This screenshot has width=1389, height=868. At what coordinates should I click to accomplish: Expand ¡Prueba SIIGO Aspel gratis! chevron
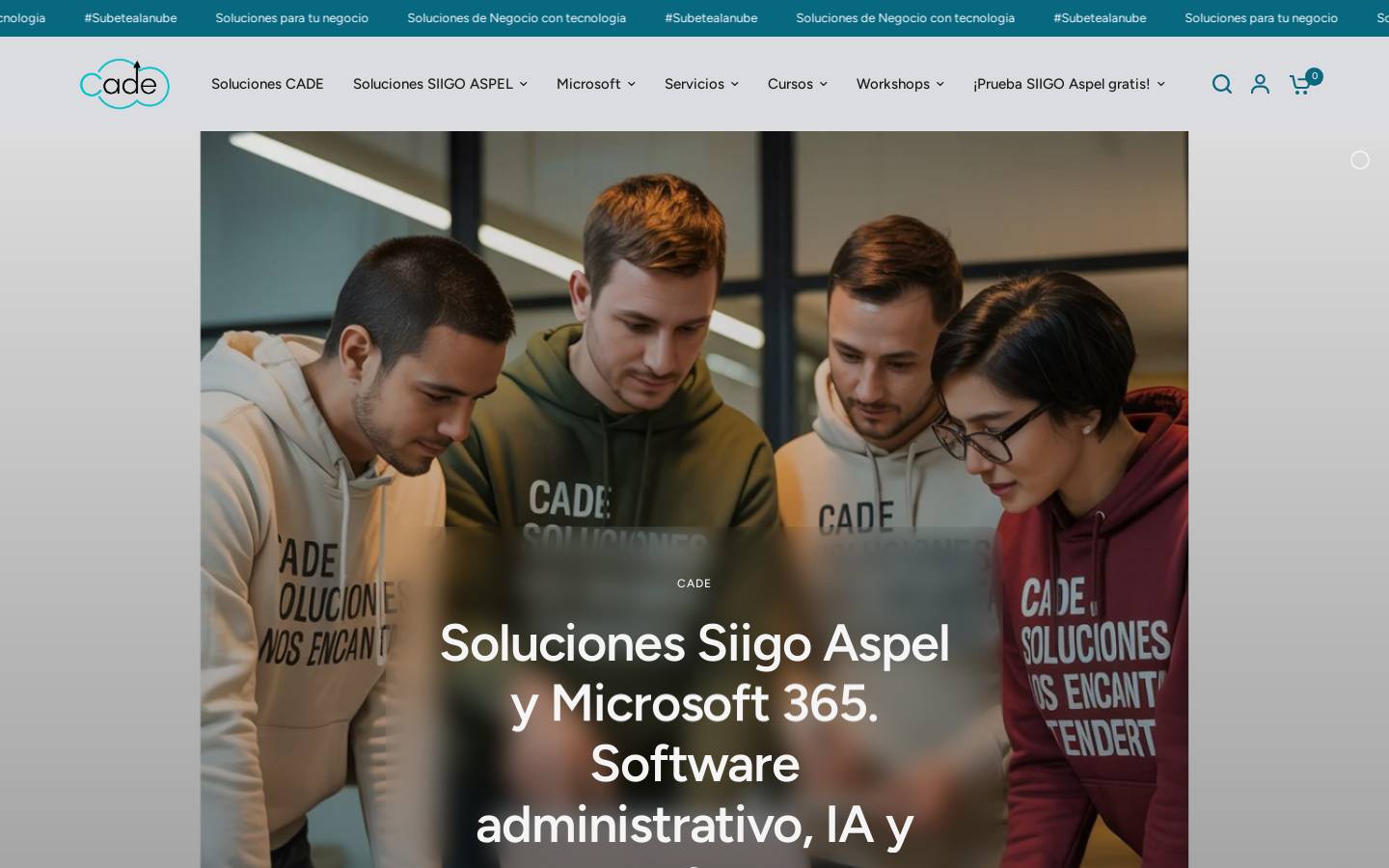(1161, 84)
